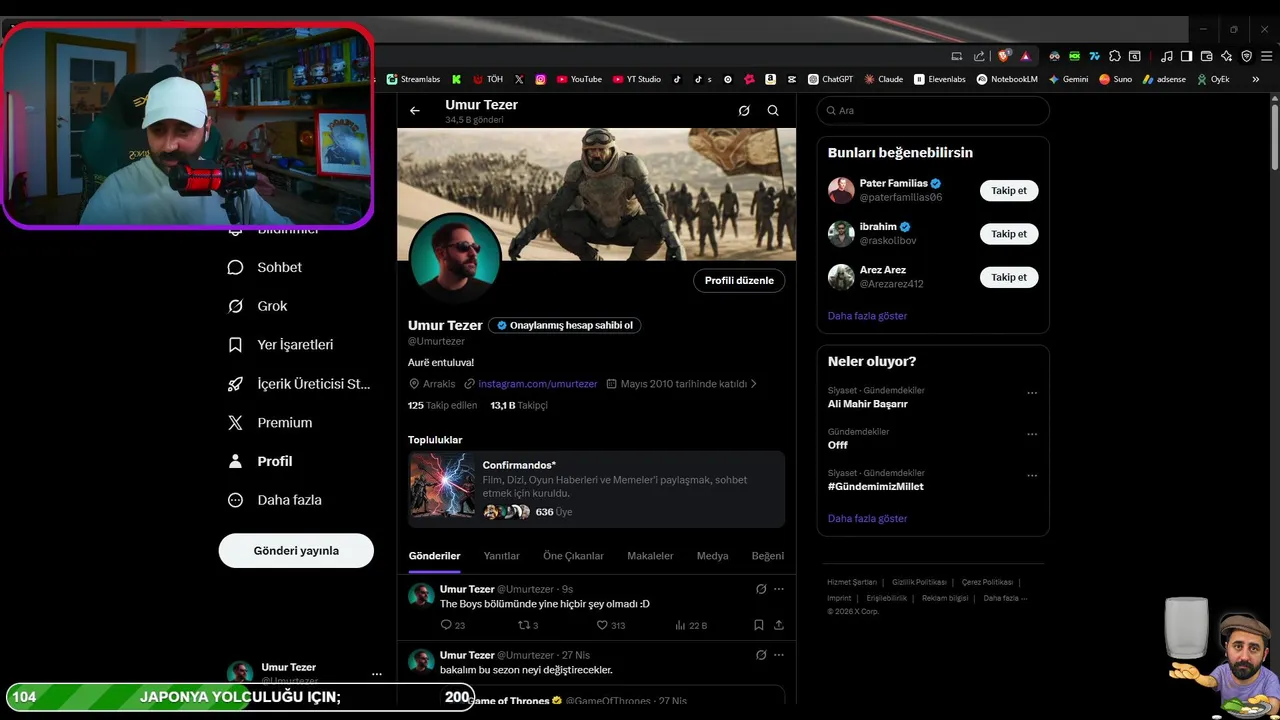1280x720 pixels.
Task: Open Streamlabs bookmark
Action: pos(413,79)
